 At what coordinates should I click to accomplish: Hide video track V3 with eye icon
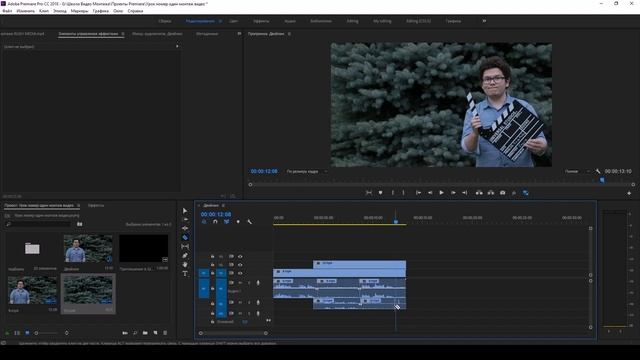240,256
